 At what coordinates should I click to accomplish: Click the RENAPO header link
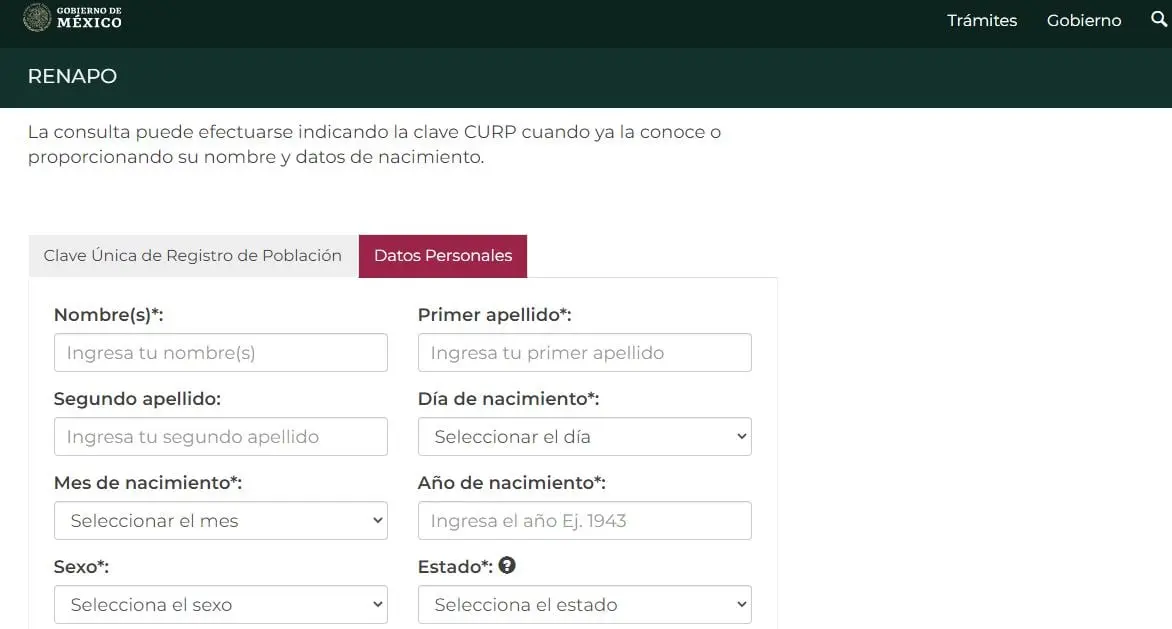coord(73,76)
